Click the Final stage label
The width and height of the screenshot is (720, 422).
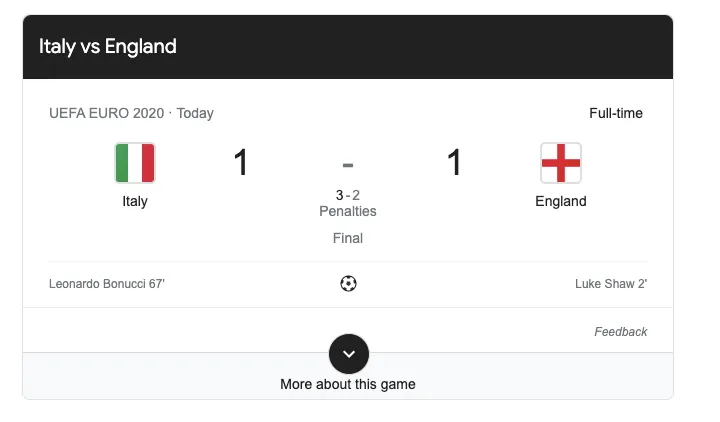point(348,238)
